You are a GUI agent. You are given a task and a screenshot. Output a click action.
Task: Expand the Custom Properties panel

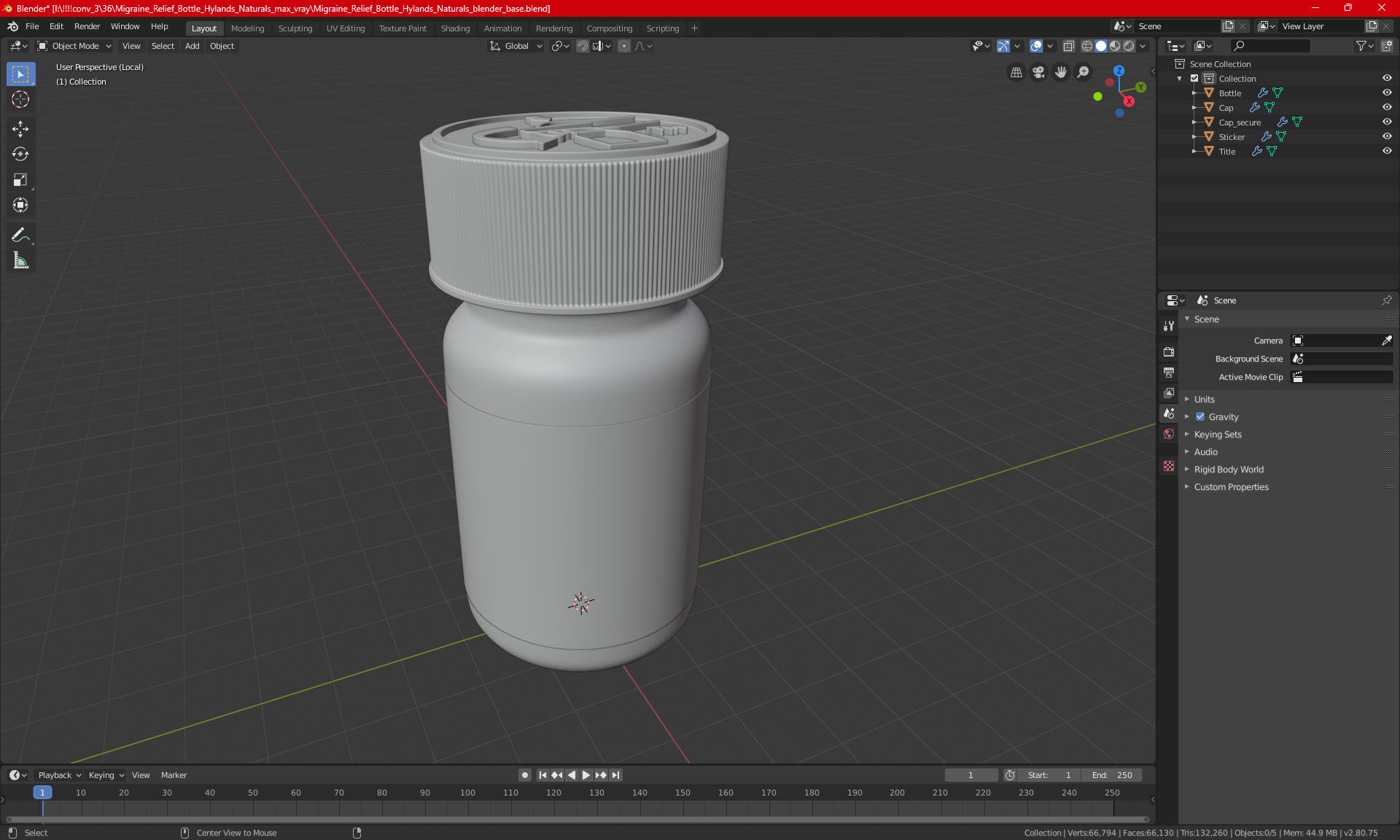click(1231, 487)
